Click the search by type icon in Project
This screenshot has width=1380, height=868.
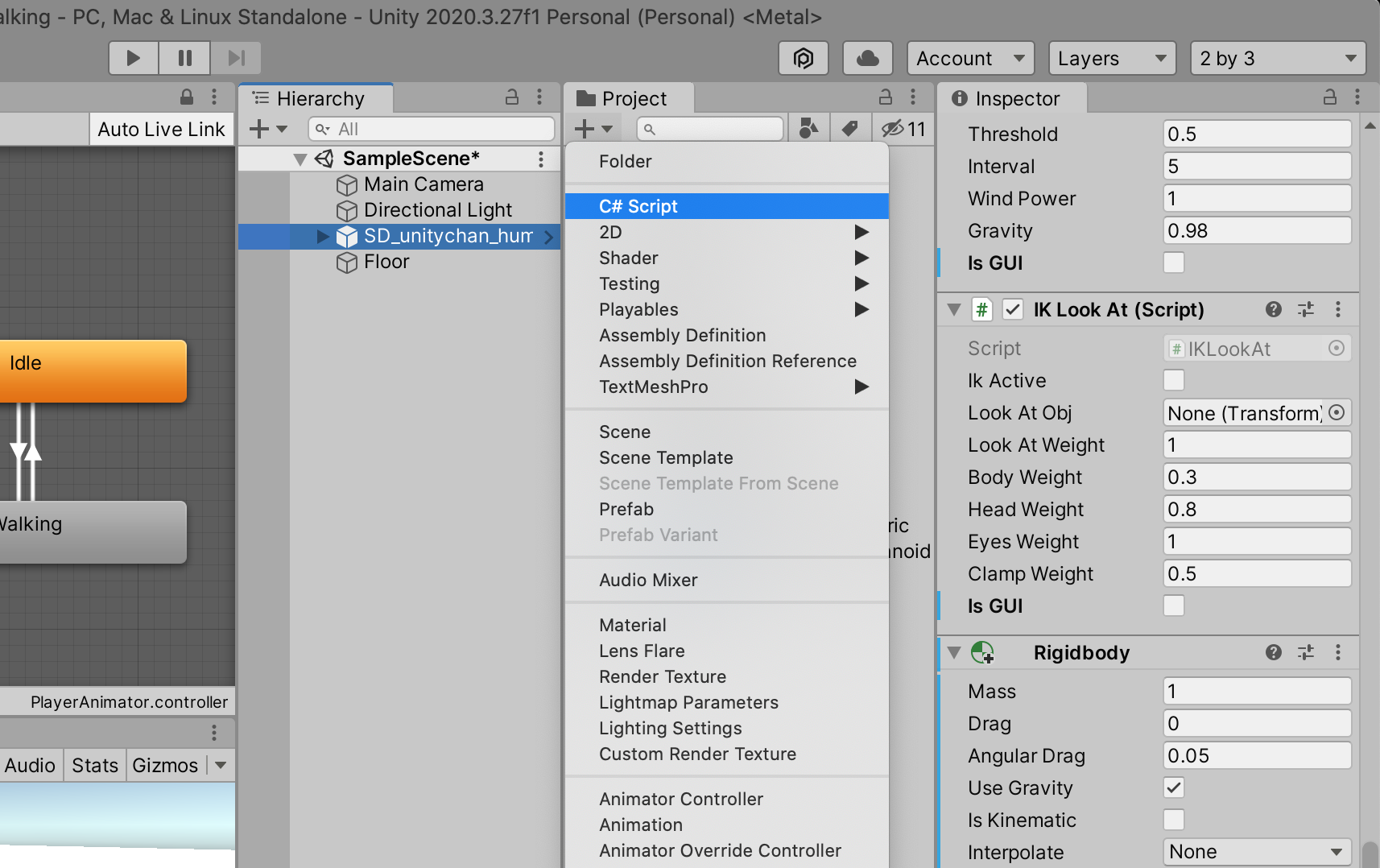[x=808, y=129]
